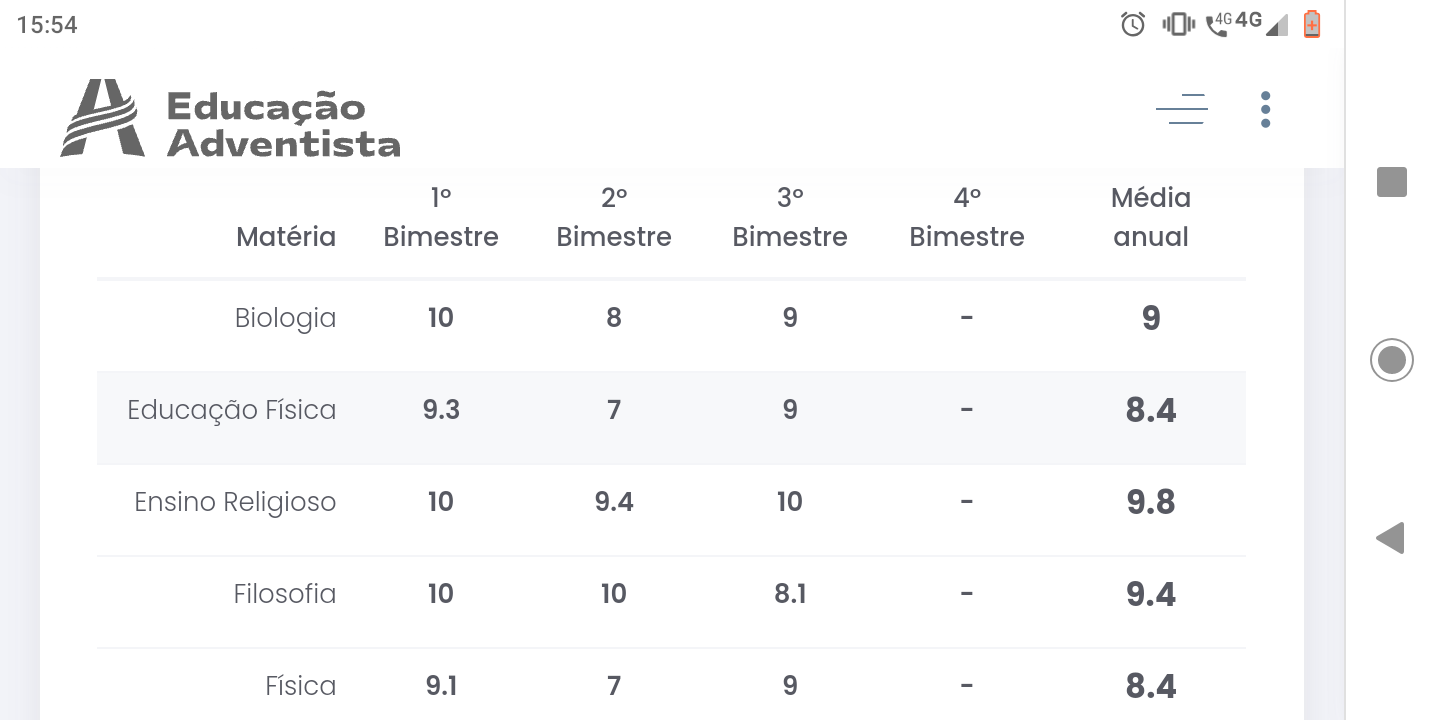Open the three-dot options menu
Viewport: 1440px width, 720px height.
tap(1265, 109)
